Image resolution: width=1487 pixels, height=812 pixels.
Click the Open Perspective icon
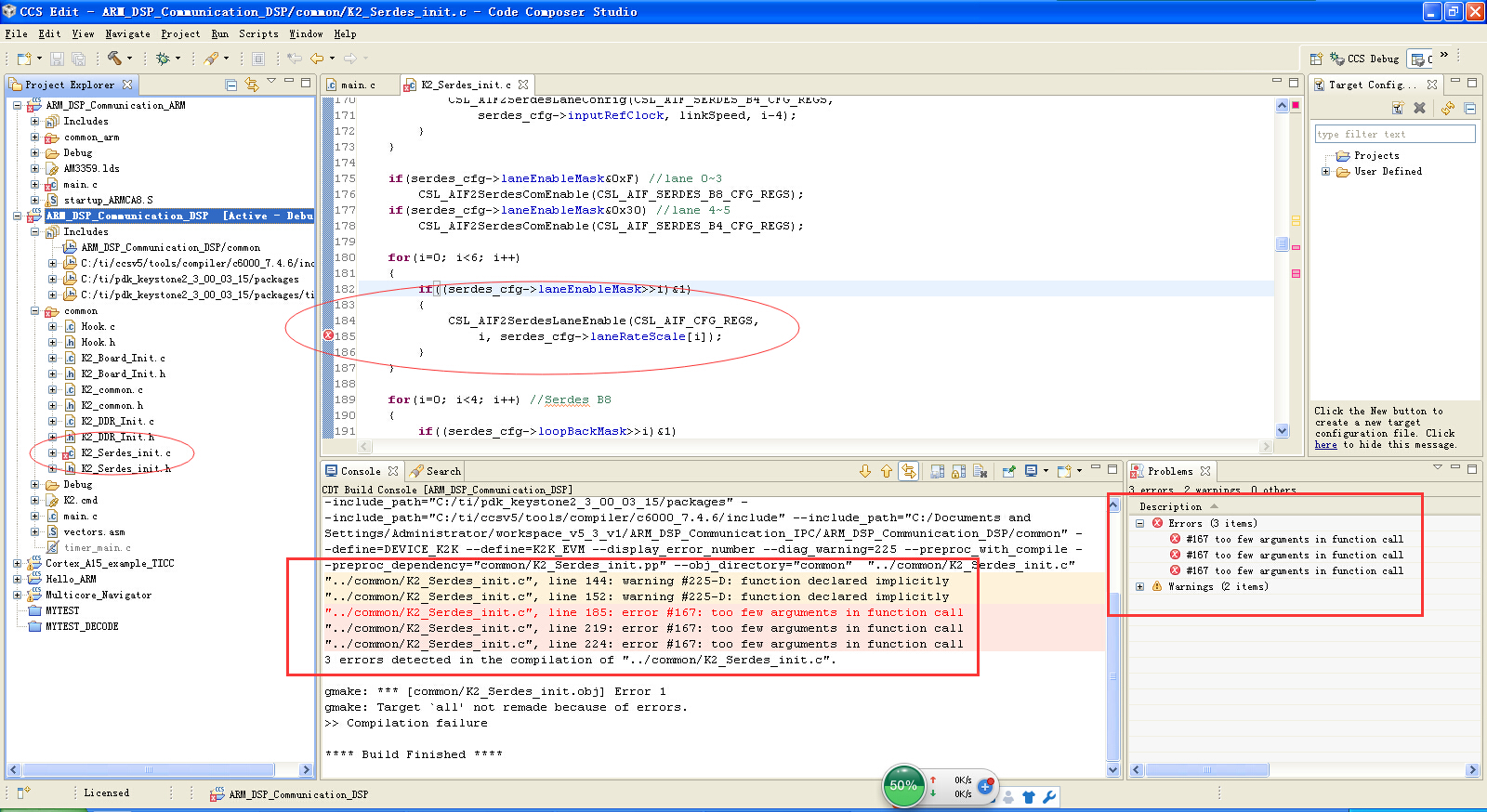click(1316, 59)
